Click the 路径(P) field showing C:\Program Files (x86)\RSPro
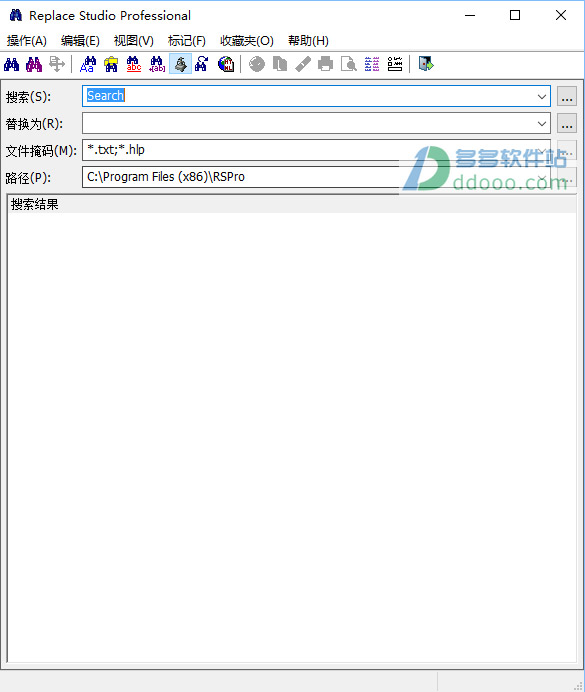Screen dimensions: 585x692 [x=316, y=177]
